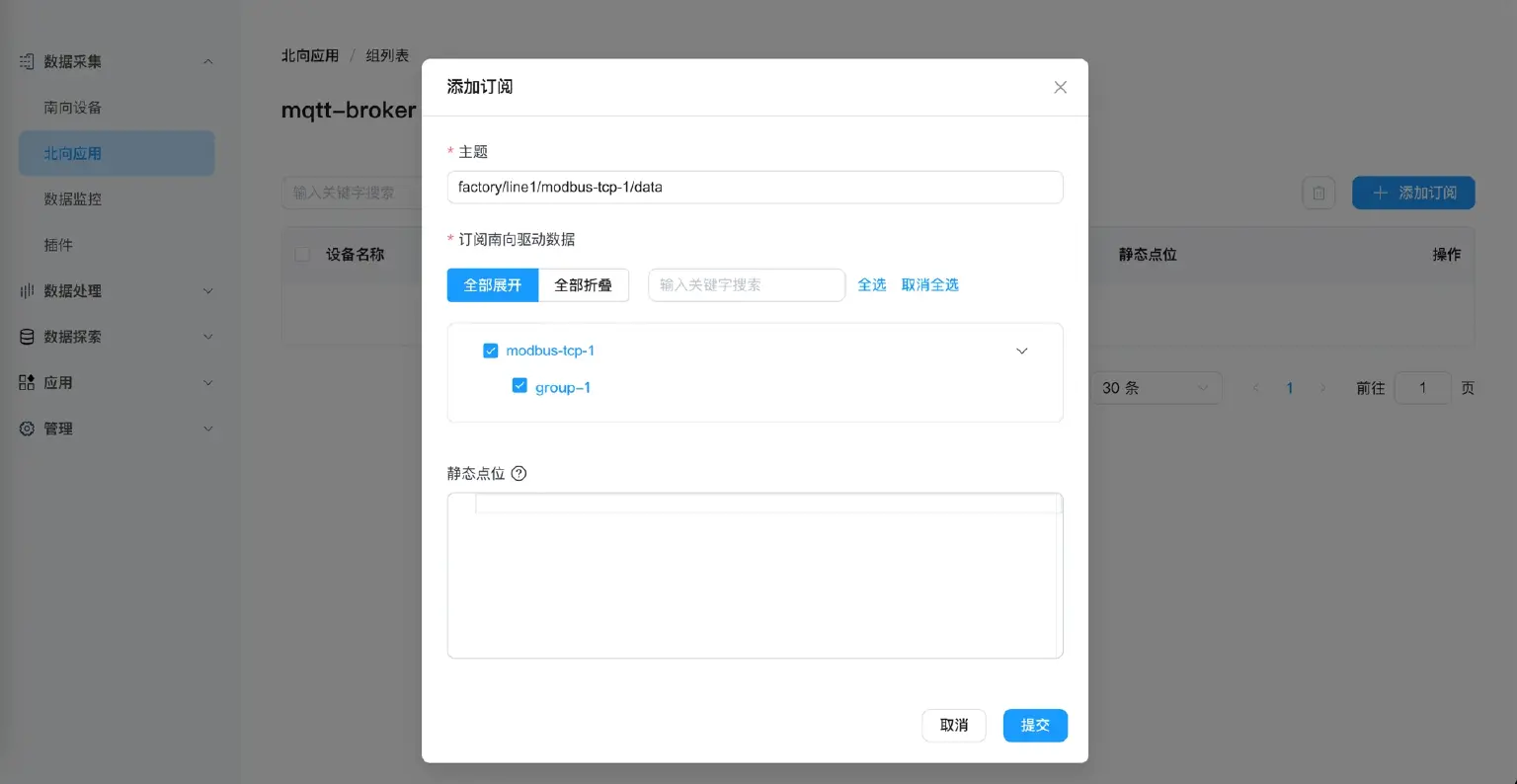Click the 主题 topic input field
The image size is (1517, 784).
click(755, 187)
